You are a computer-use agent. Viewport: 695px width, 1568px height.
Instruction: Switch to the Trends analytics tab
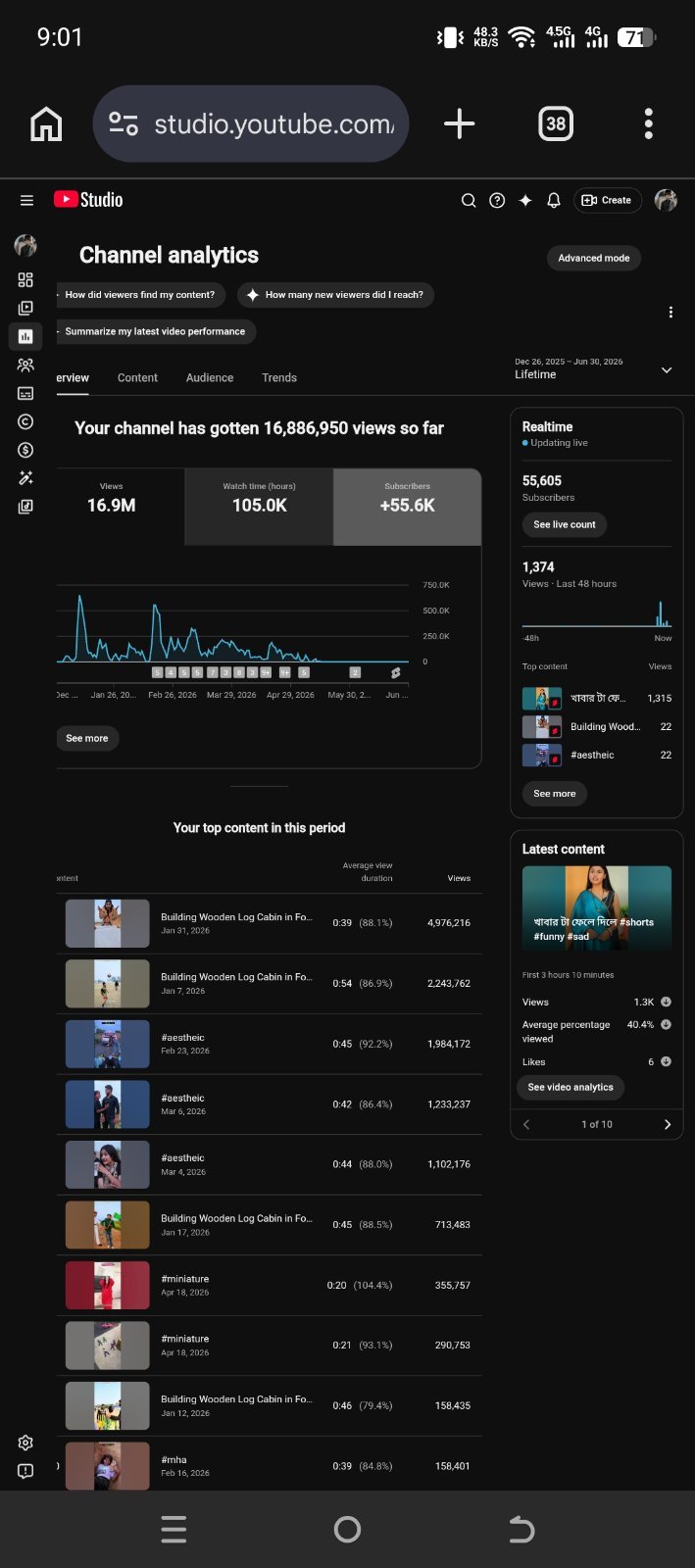pos(279,377)
